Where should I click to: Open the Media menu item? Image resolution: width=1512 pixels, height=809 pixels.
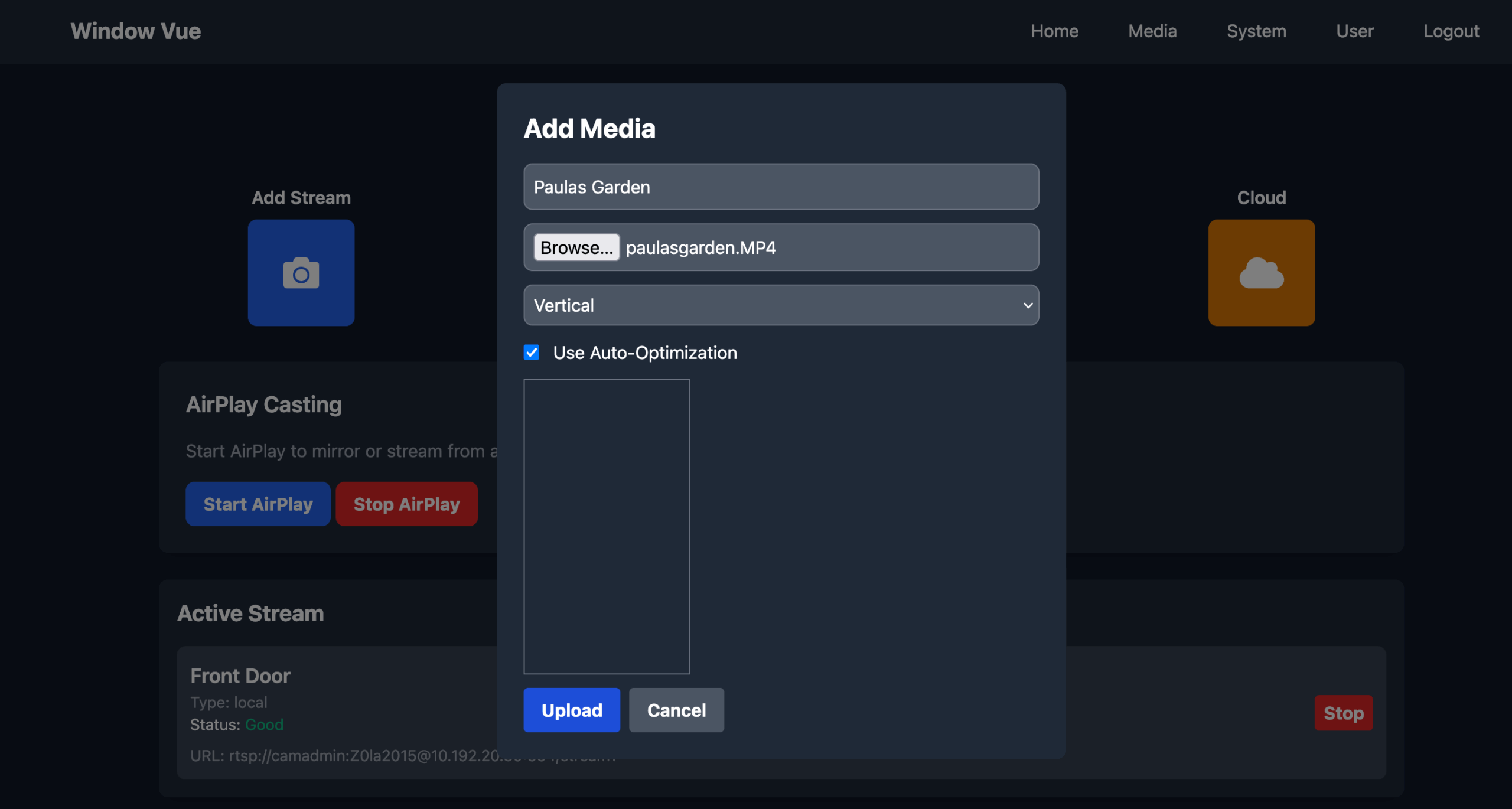coord(1152,31)
